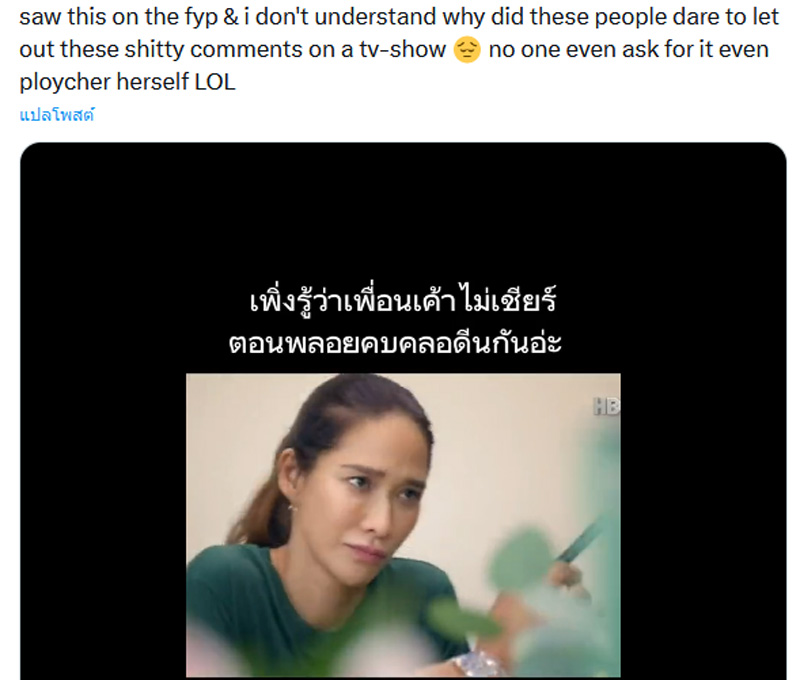Click the Thai caption line starting ตอนพลอย
The height and width of the screenshot is (680, 800).
(395, 343)
